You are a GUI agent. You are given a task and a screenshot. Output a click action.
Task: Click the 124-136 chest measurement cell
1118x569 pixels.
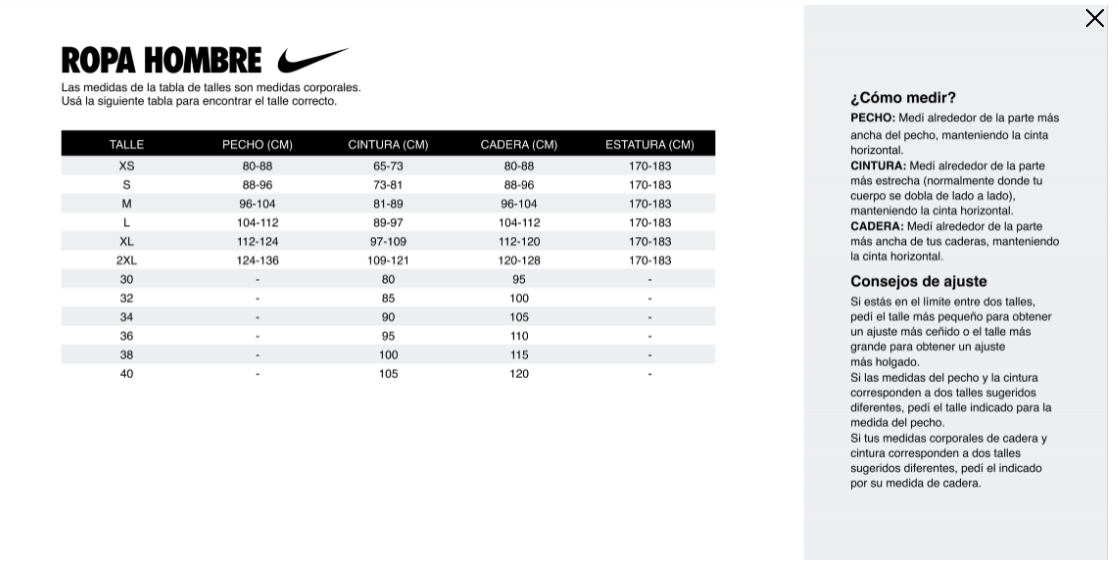[x=257, y=260]
